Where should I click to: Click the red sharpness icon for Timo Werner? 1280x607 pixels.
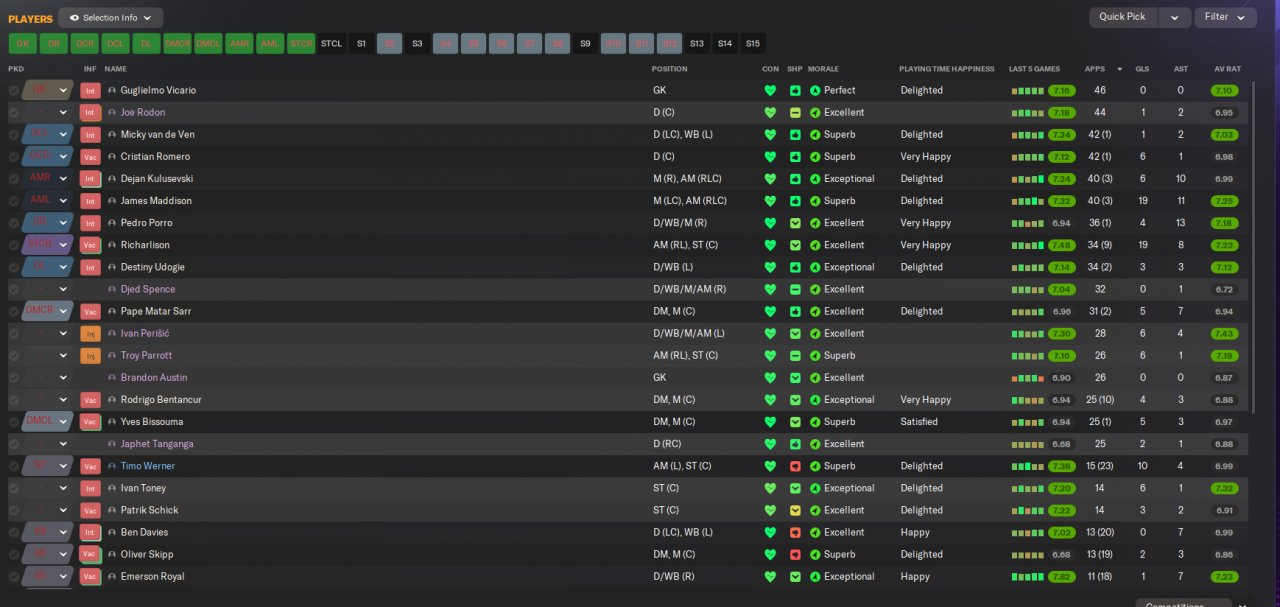(795, 466)
